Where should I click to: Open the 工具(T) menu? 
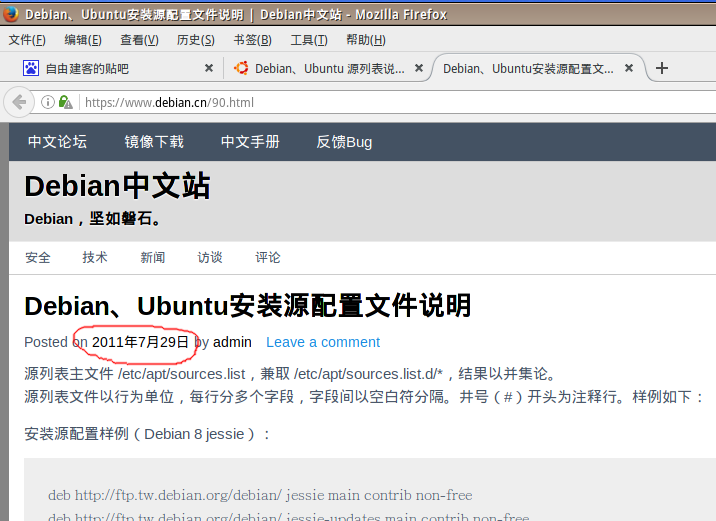tap(309, 40)
